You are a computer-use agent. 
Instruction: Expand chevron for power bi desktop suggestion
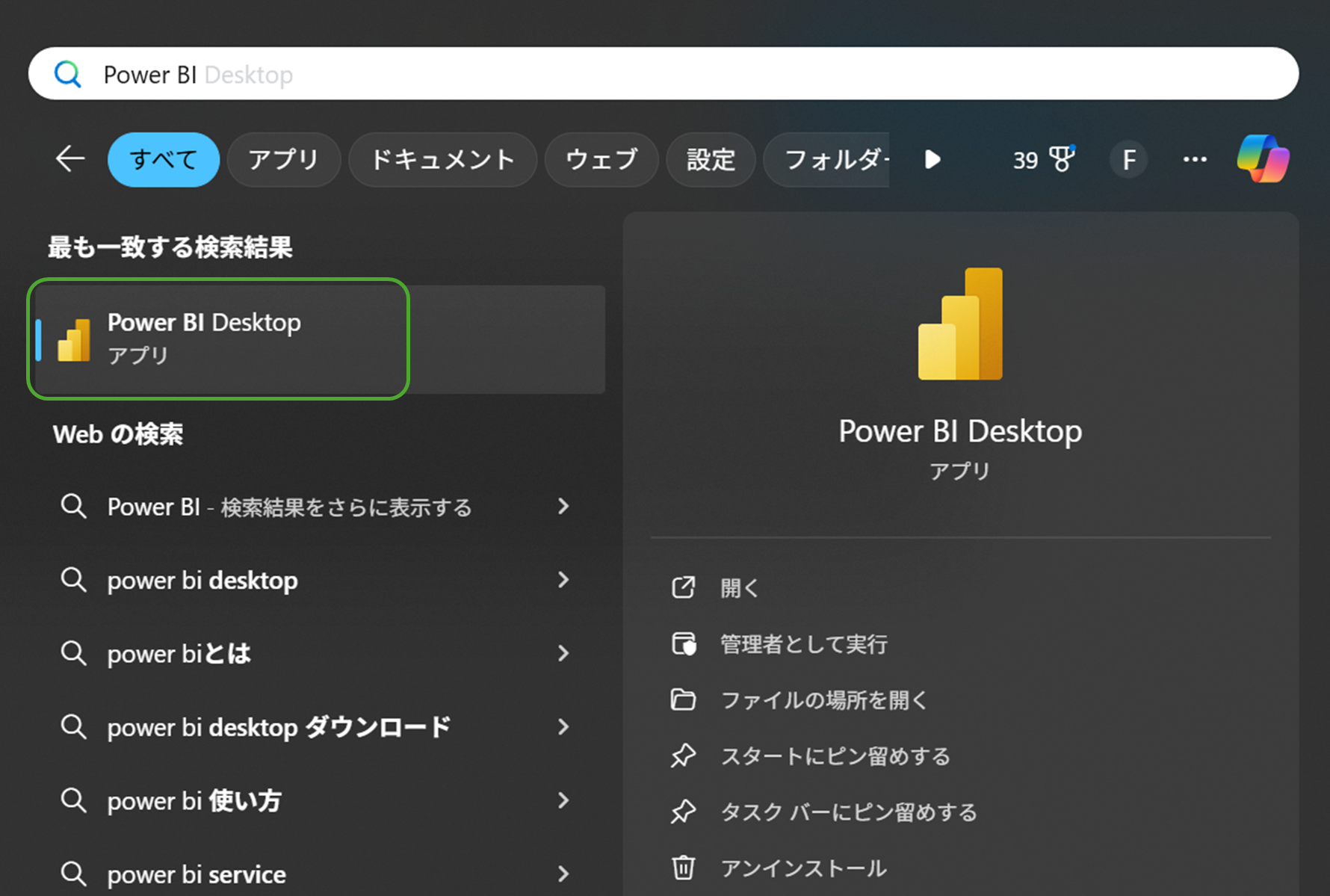[x=563, y=580]
